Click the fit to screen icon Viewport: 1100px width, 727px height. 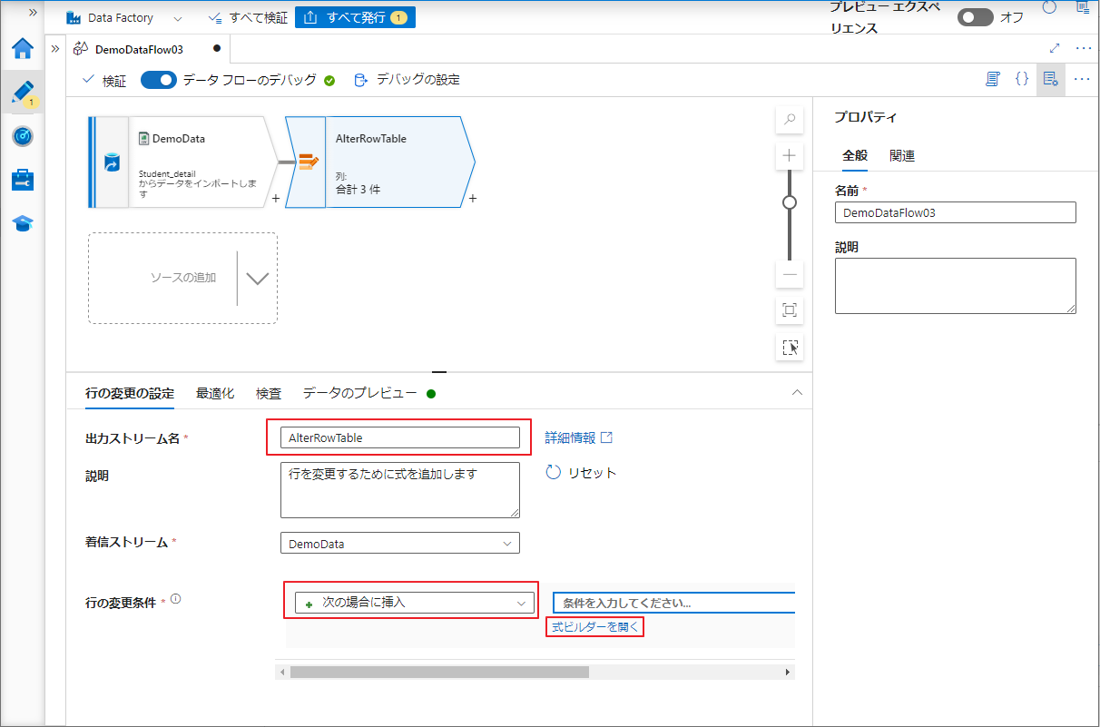(x=790, y=310)
